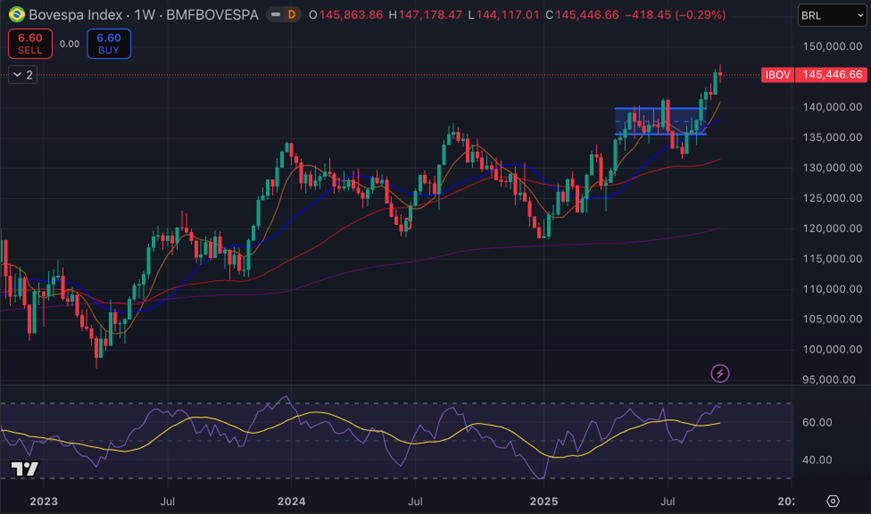This screenshot has width=871, height=514.
Task: Click the 0.00 spread value
Action: click(69, 44)
